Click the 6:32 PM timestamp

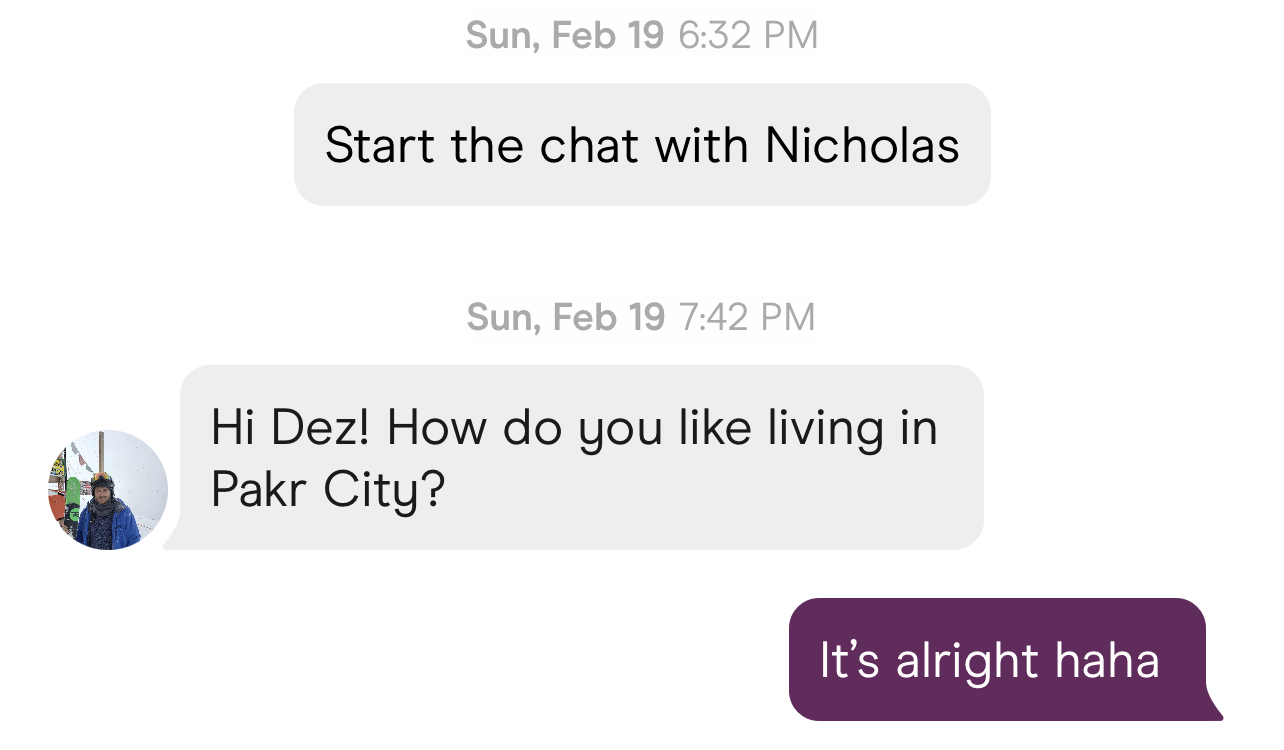(x=748, y=36)
